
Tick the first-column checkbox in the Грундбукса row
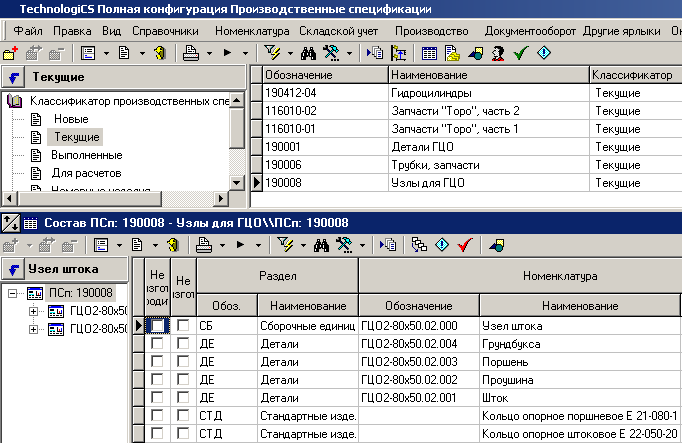(x=157, y=343)
